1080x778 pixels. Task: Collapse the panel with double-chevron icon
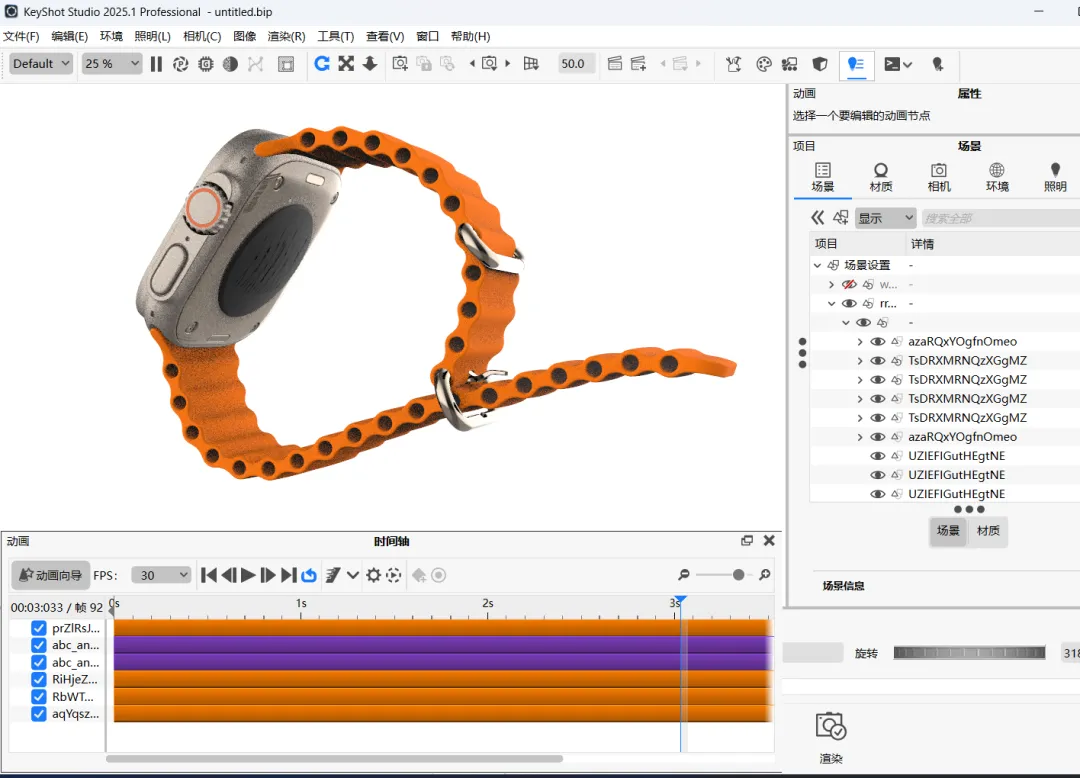818,218
